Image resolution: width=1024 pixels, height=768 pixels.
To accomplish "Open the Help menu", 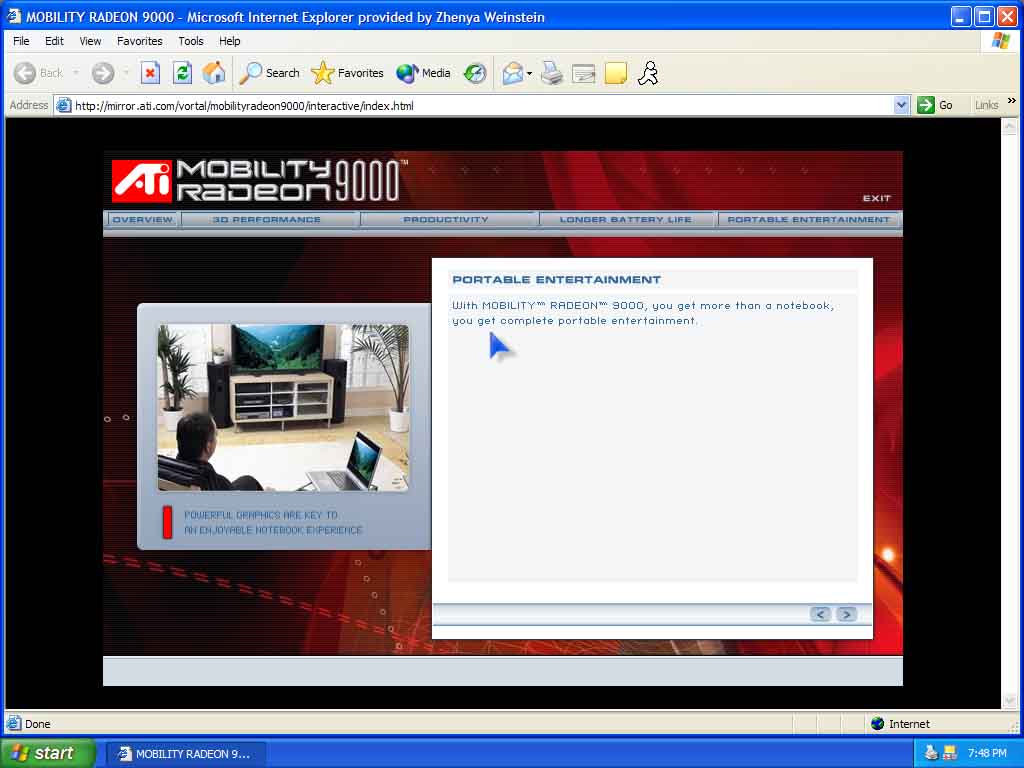I will [229, 40].
